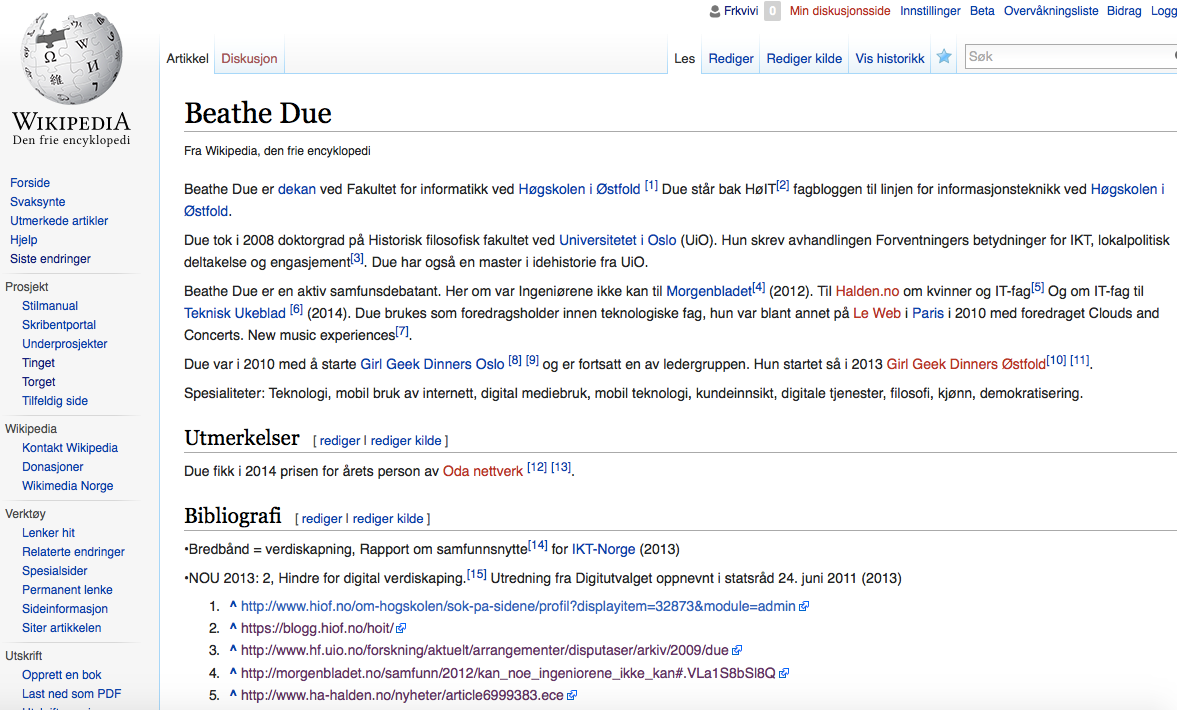
Task: Open Sideinformasjon sidebar link
Action: point(65,609)
